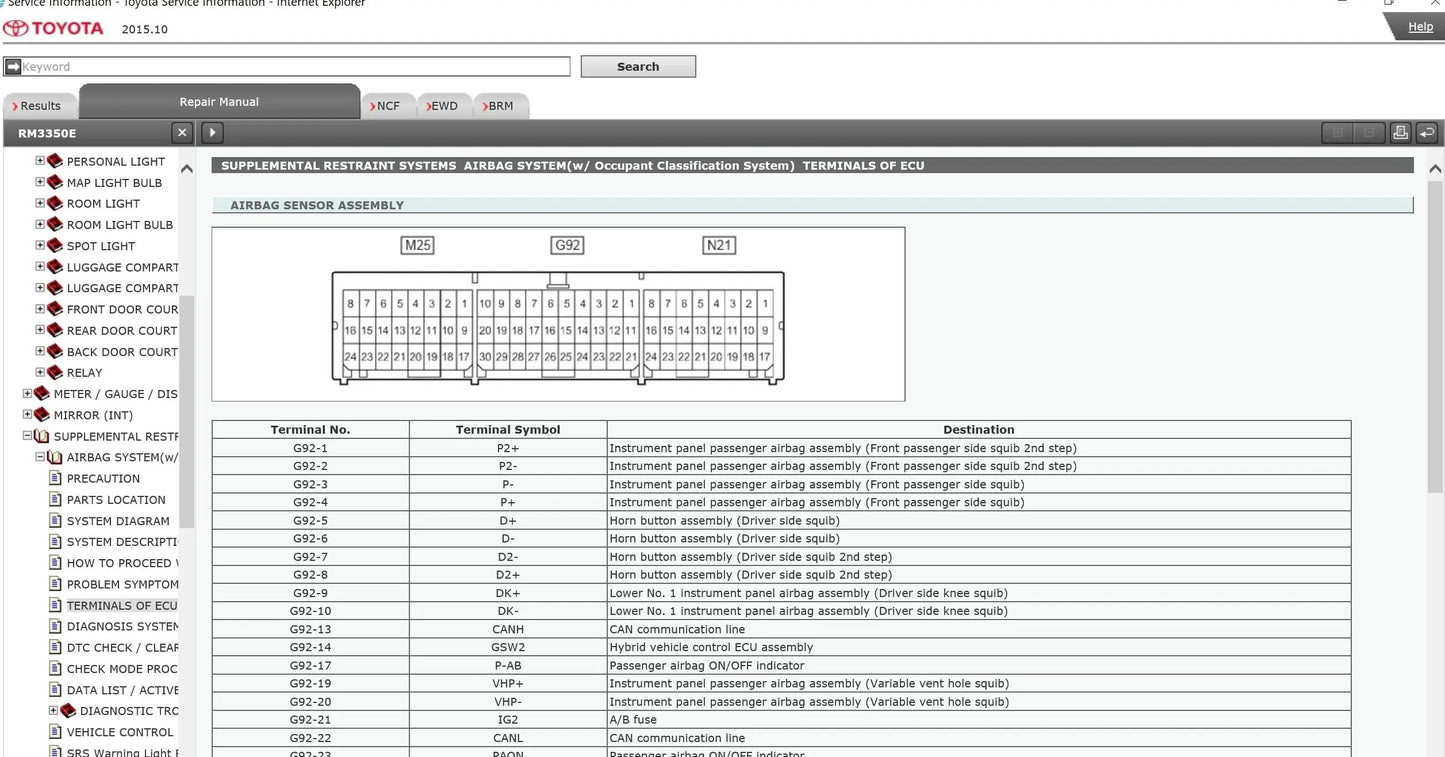The width and height of the screenshot is (1445, 757).
Task: Click the play arrow beside the tree panel
Action: [x=212, y=132]
